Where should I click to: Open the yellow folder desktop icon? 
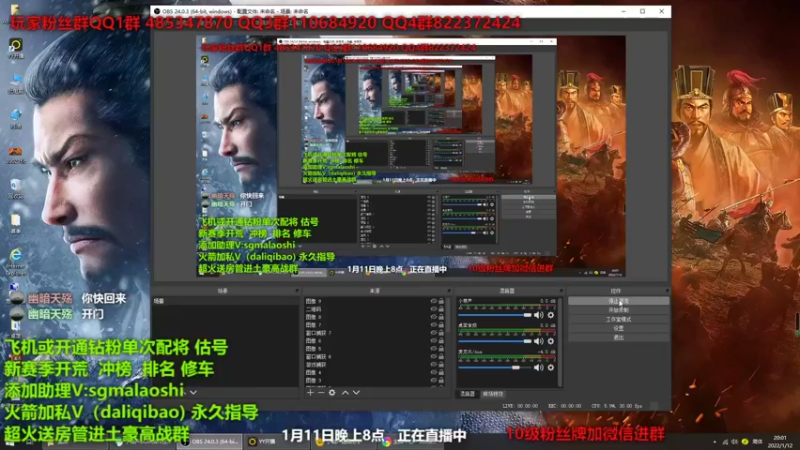[x=16, y=223]
